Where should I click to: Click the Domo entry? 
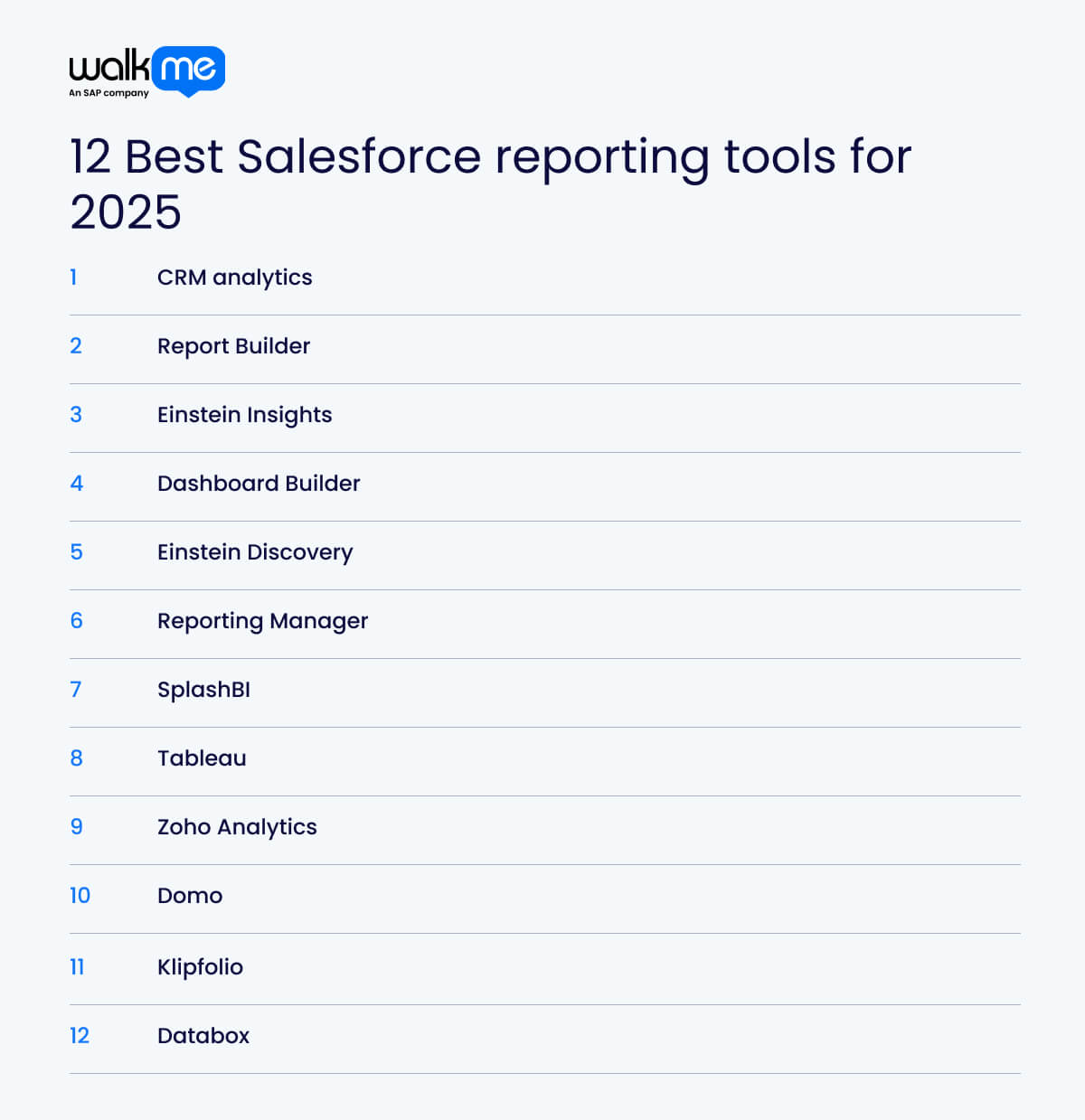click(189, 896)
